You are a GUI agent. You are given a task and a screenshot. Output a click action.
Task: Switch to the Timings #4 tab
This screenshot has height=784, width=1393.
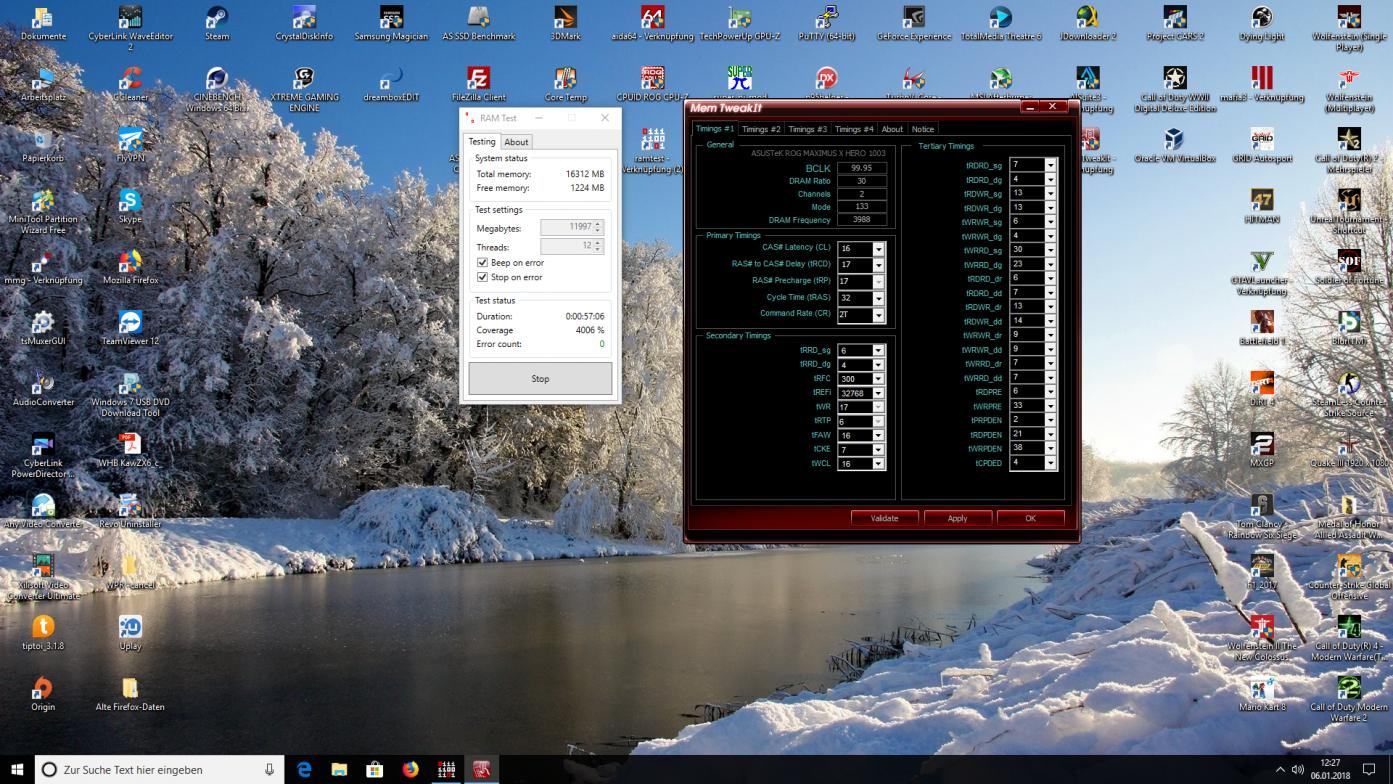(854, 129)
